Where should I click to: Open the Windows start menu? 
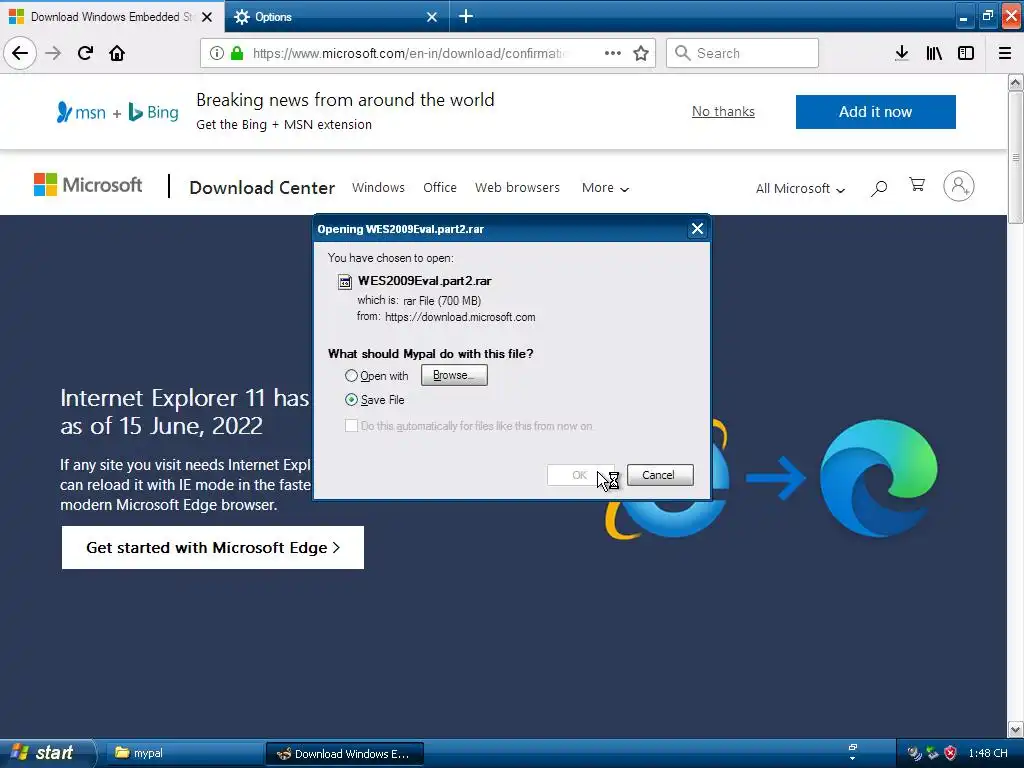point(47,753)
